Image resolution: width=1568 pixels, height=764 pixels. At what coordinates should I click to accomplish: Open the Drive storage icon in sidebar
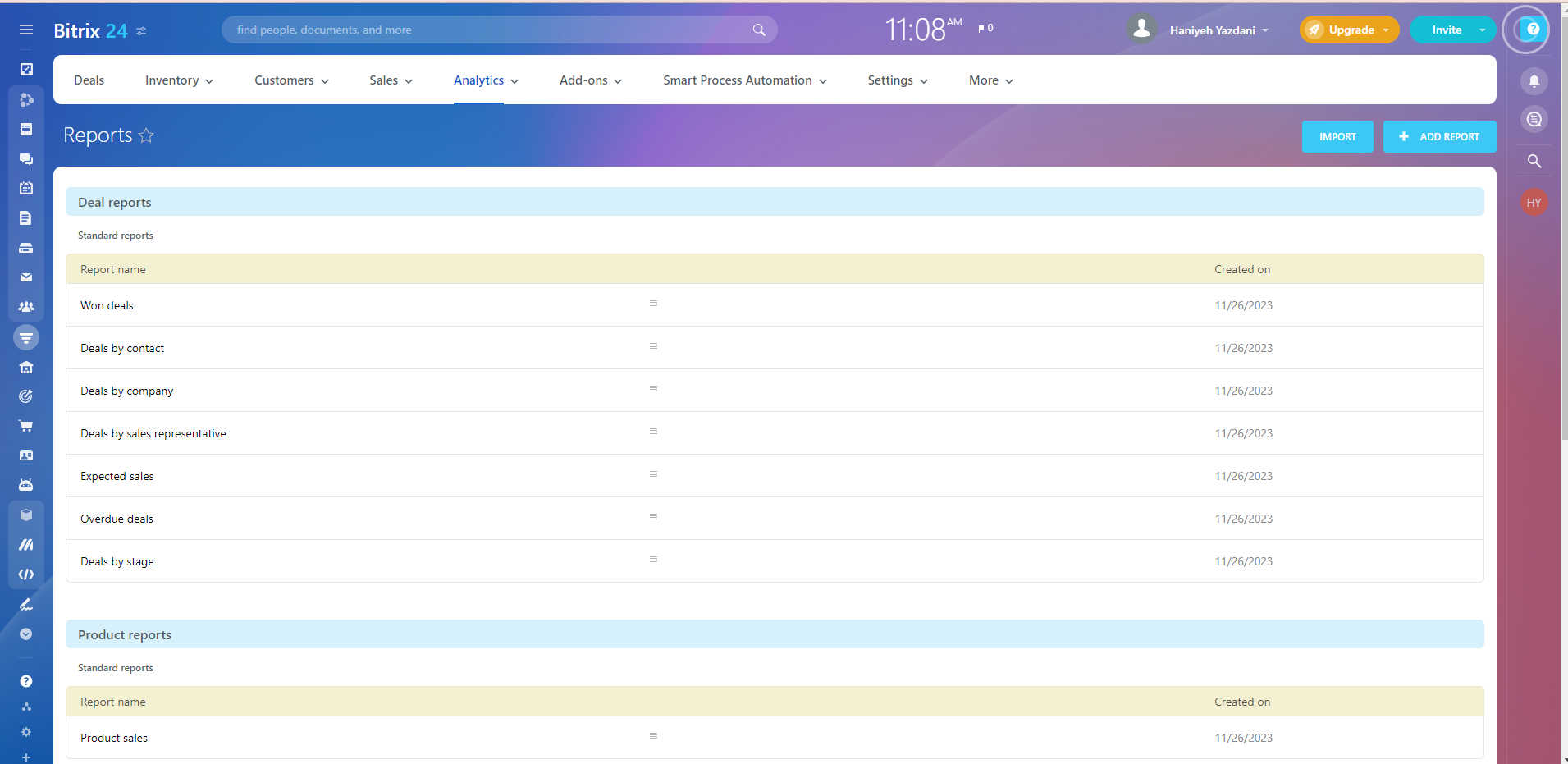[x=26, y=248]
